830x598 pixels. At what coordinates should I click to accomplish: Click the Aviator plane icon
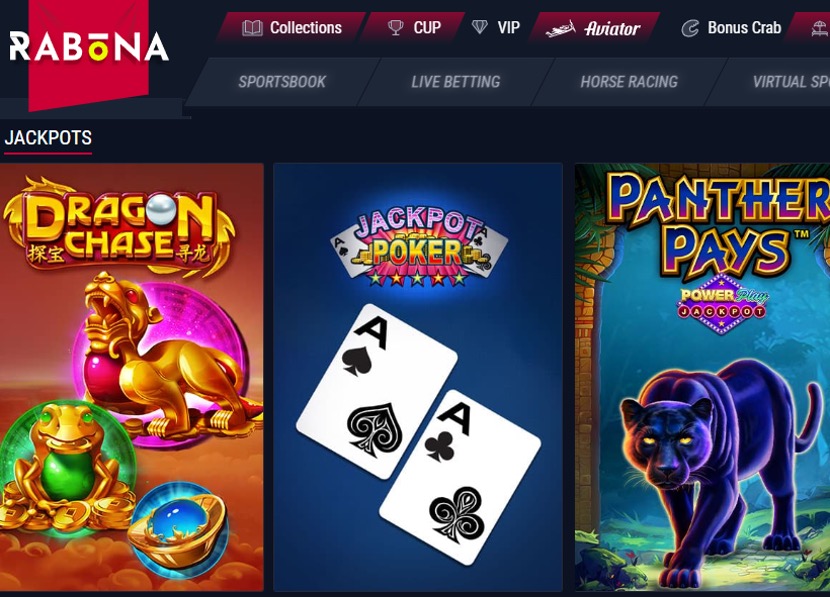pos(561,28)
